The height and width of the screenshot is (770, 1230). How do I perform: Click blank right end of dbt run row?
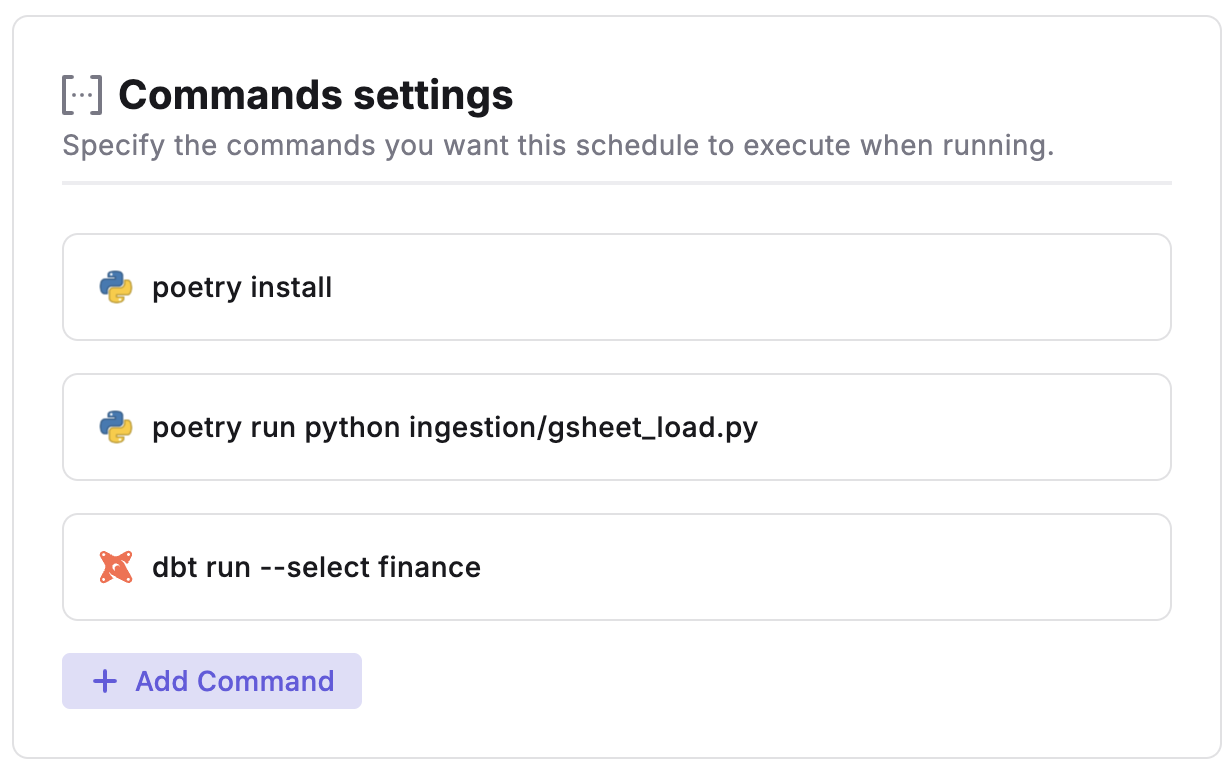click(1000, 568)
